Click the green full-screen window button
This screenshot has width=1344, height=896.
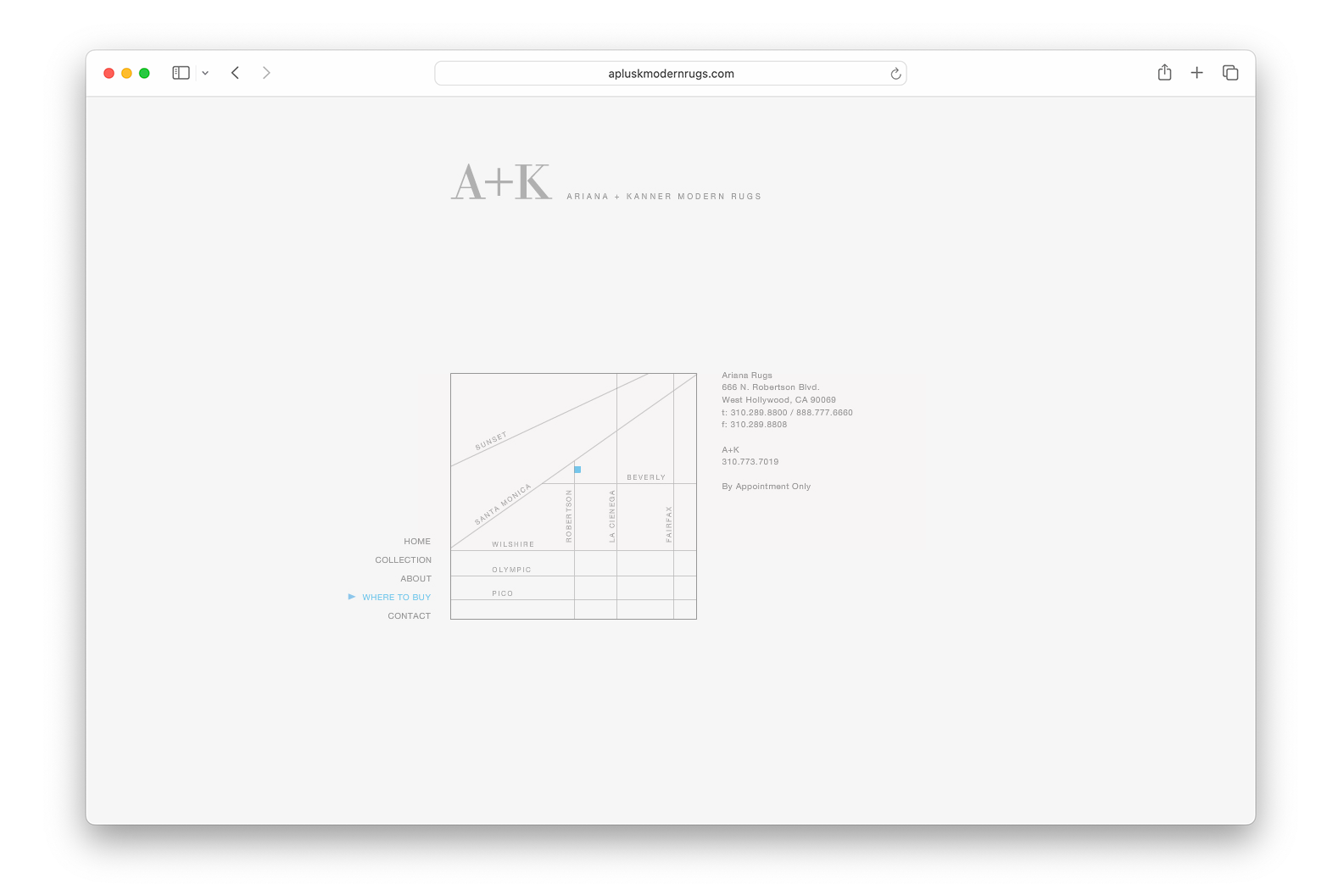[144, 73]
